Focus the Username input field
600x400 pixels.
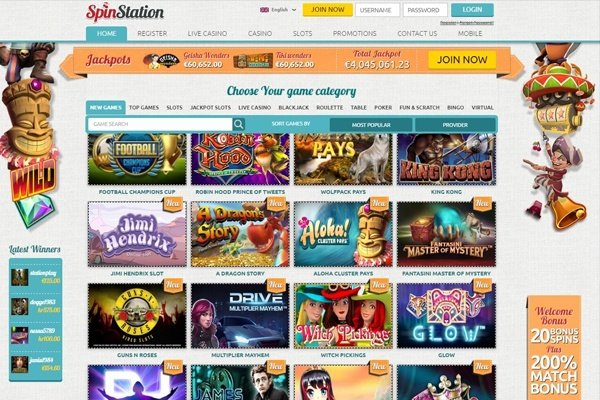tap(377, 10)
